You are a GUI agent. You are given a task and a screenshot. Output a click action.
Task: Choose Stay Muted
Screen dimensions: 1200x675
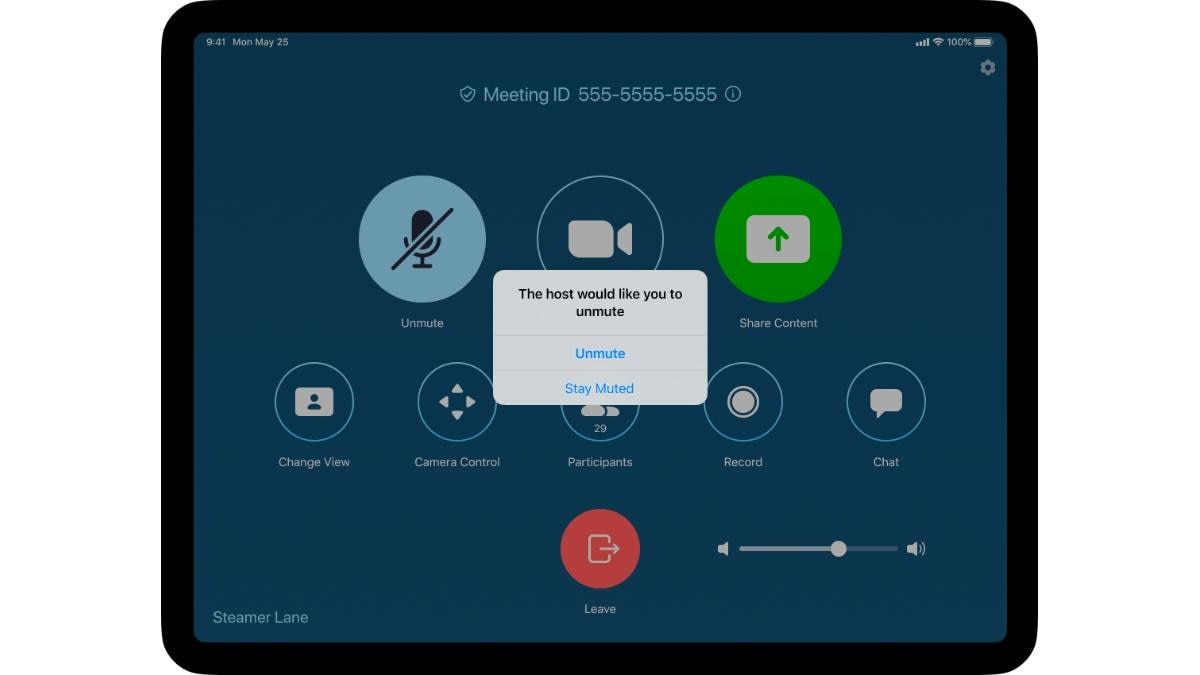click(x=600, y=388)
